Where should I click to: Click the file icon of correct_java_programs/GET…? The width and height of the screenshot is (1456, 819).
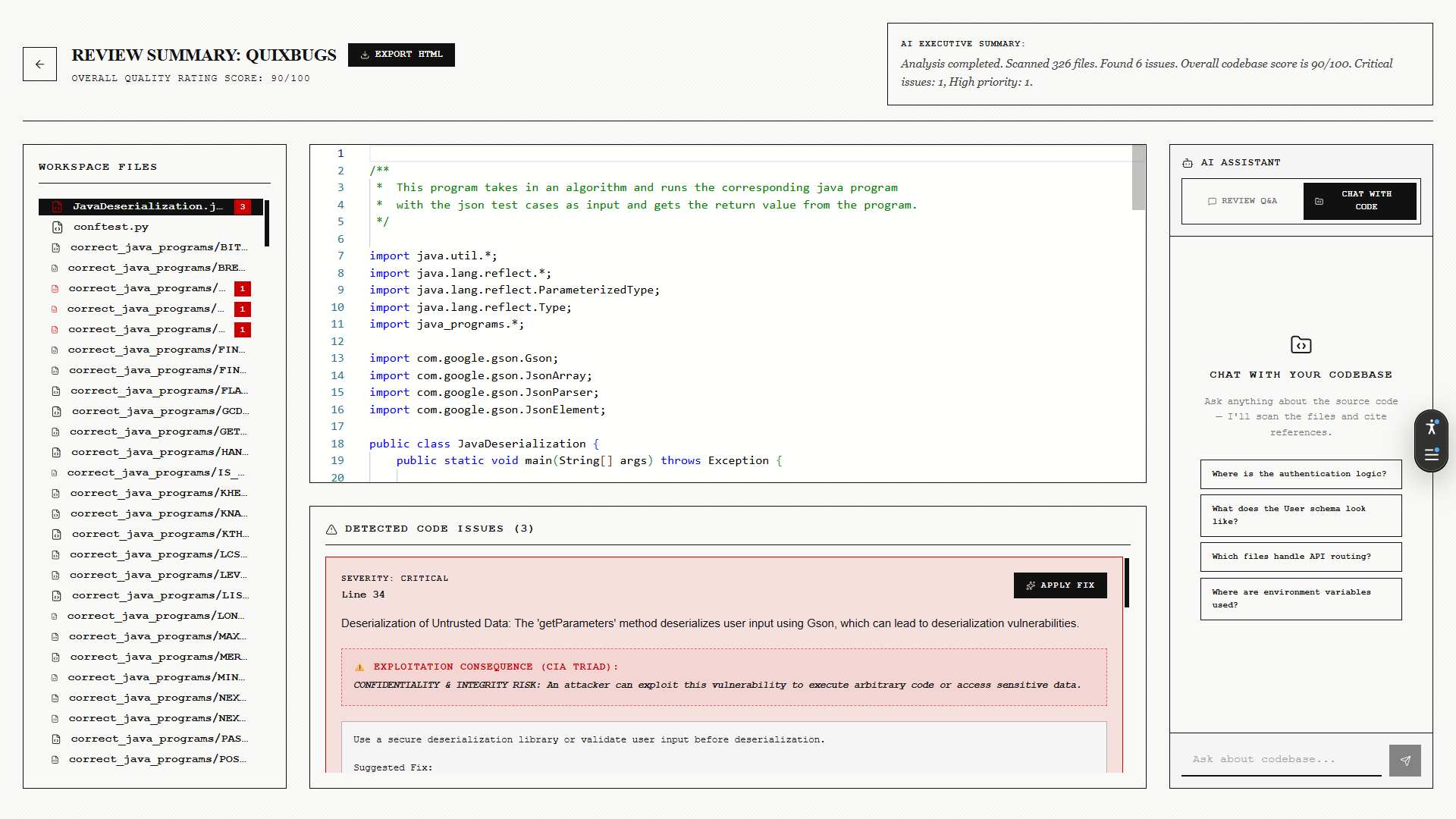[x=55, y=432]
